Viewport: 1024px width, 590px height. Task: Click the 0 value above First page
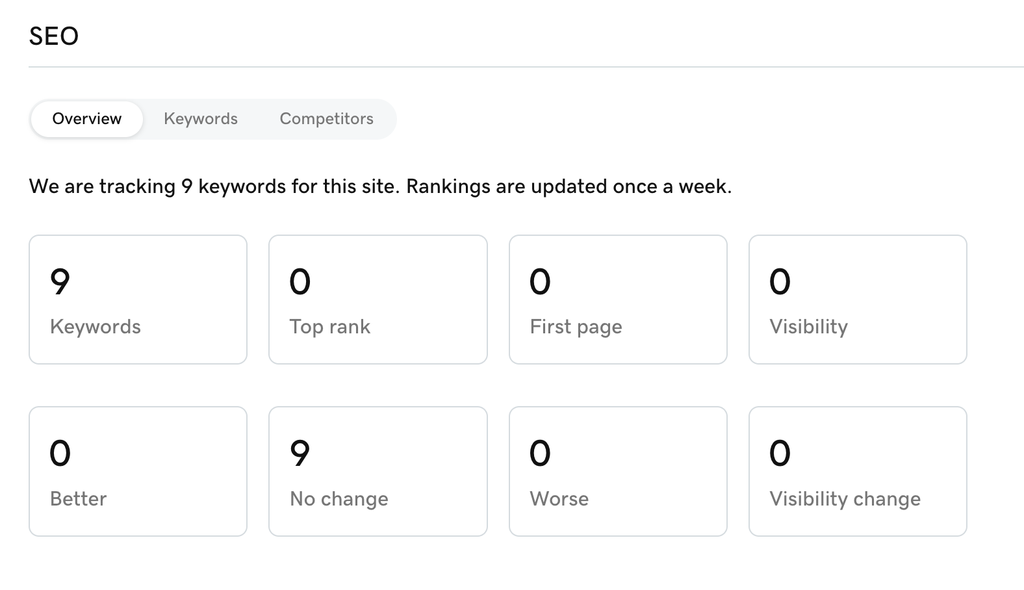click(540, 282)
